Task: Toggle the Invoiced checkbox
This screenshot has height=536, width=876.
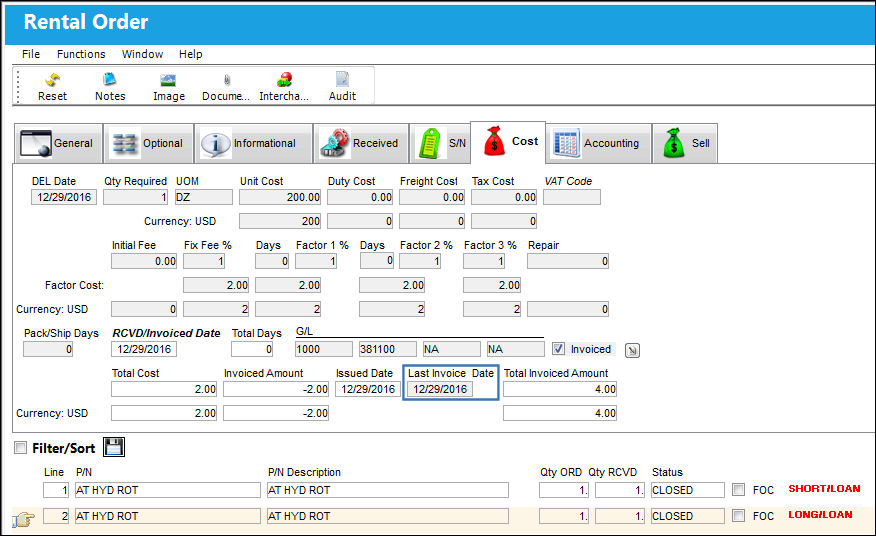Action: click(x=558, y=349)
